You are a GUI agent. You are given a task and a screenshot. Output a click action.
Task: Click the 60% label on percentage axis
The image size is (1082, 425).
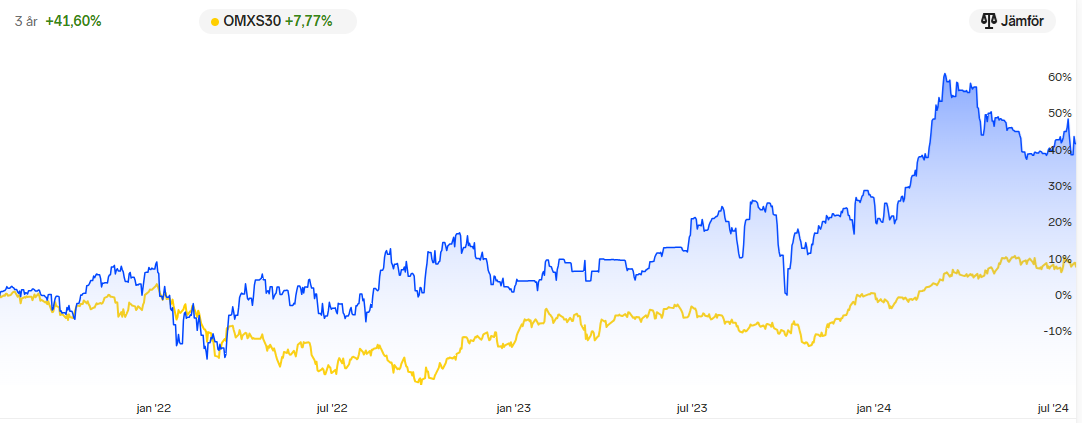point(1059,77)
